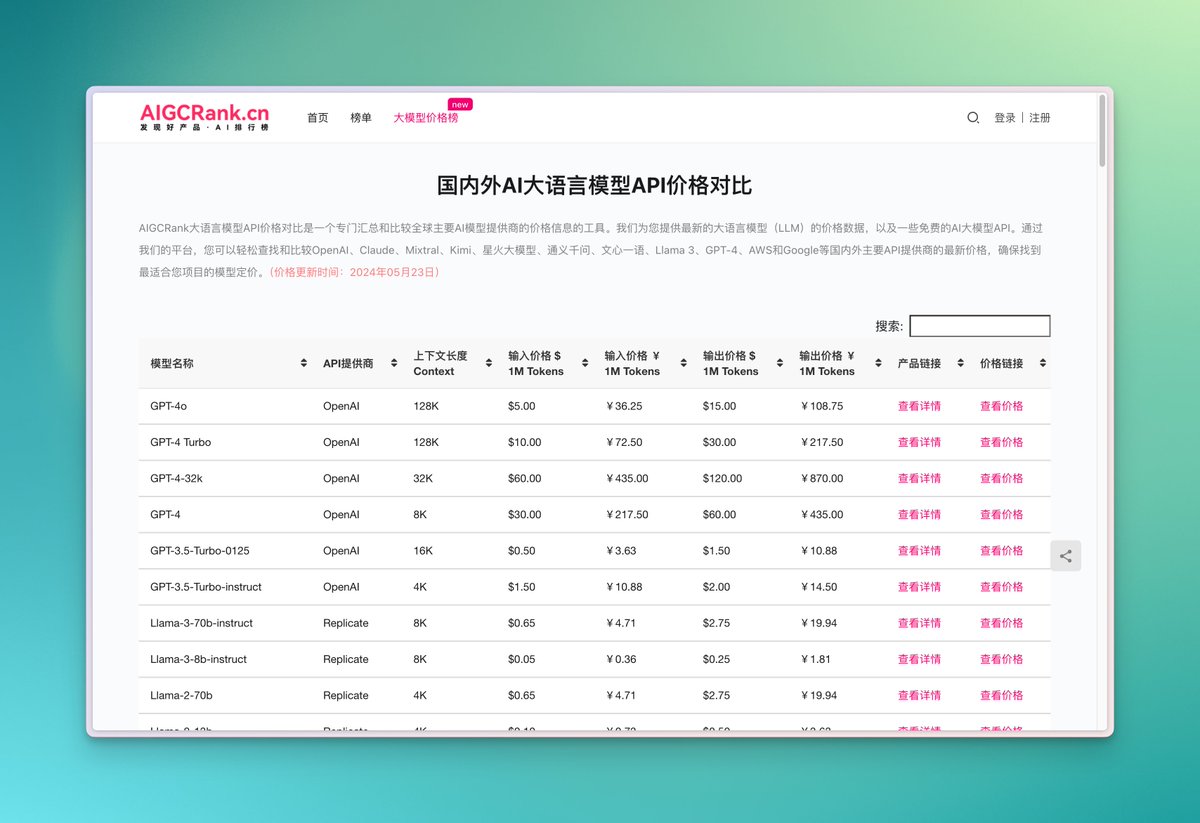
Task: Click the ¥14.50 output price cell
Action: pos(819,587)
